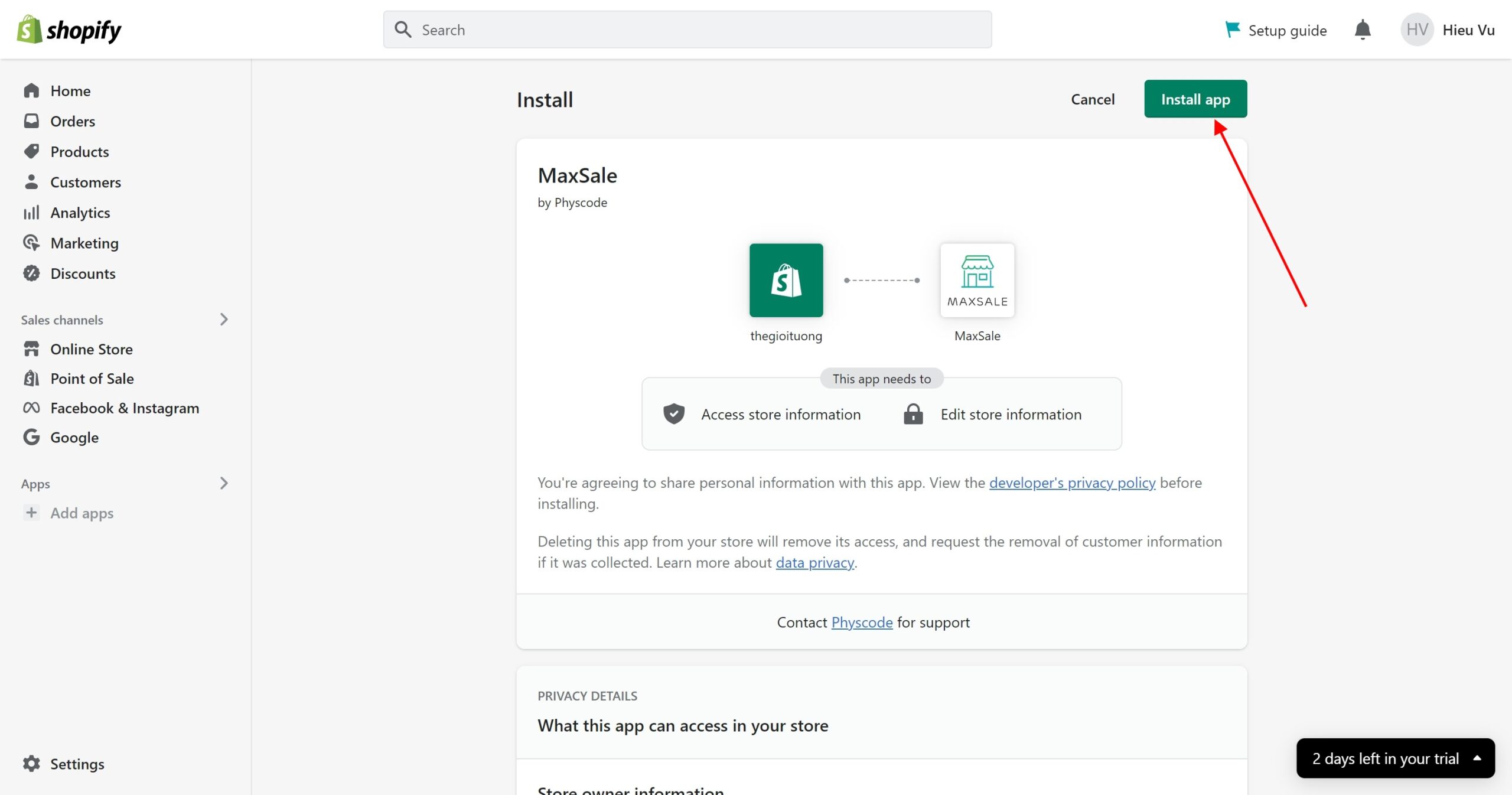Screen dimensions: 1512x795
Task: Click the Orders inbox icon
Action: [31, 121]
